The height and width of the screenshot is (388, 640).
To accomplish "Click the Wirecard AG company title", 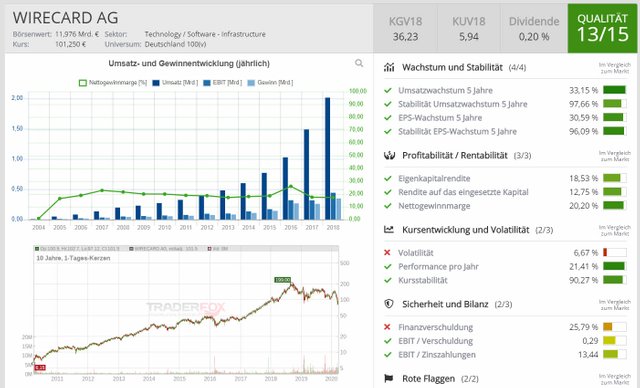I will coord(65,18).
